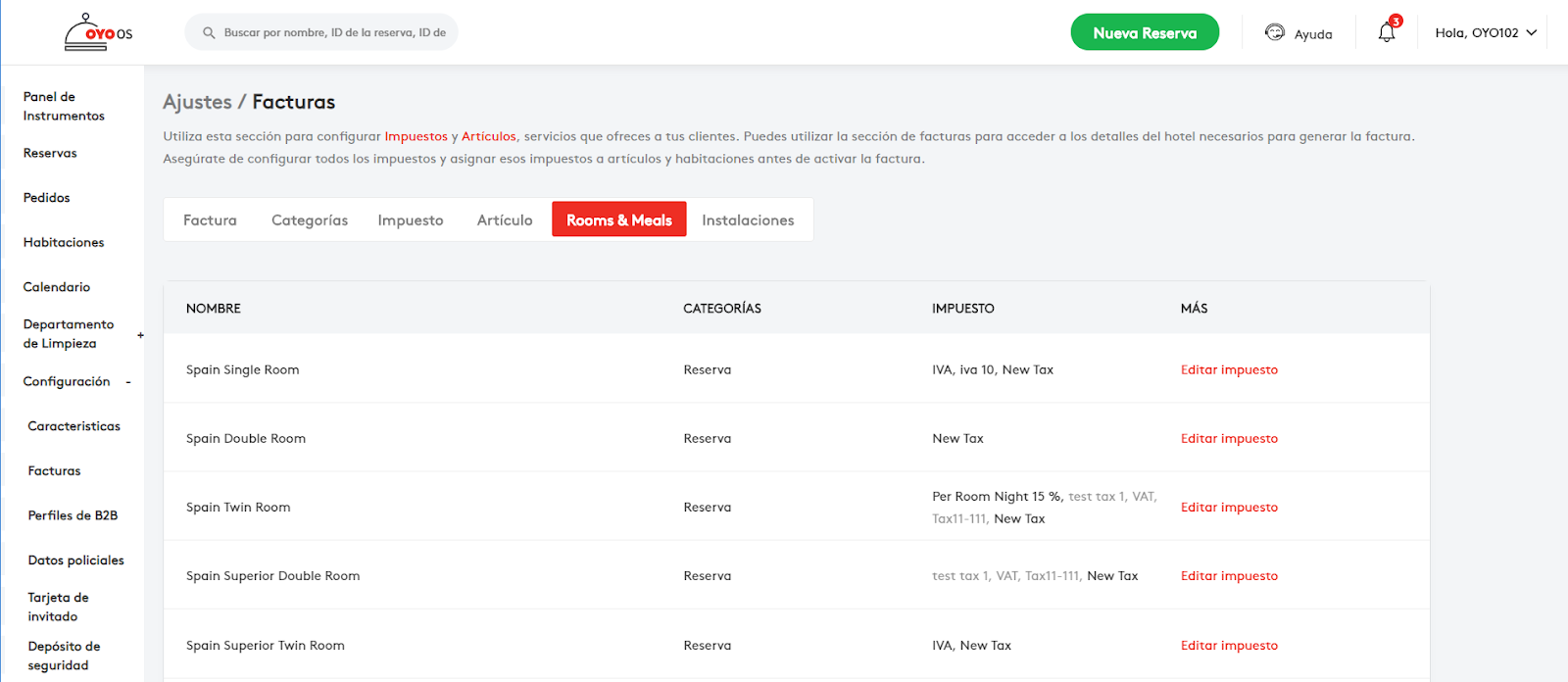
Task: Collapse Configuración minus sign
Action: [x=128, y=382]
